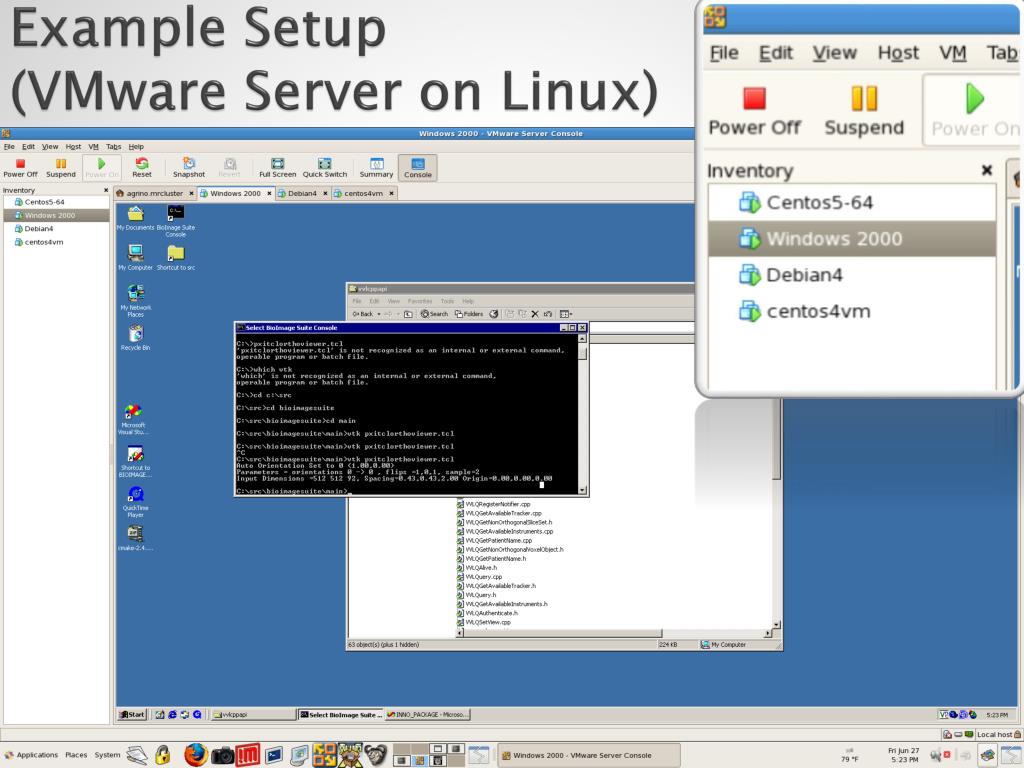Open the My Documents desktop icon
The image size is (1024, 768).
point(135,218)
